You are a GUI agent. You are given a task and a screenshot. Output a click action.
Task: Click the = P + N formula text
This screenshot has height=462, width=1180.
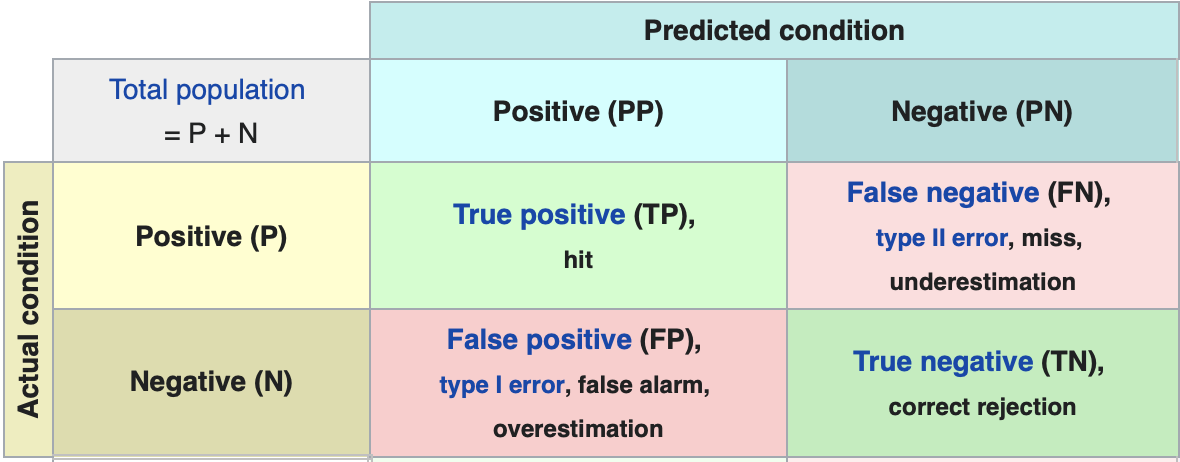pos(211,134)
